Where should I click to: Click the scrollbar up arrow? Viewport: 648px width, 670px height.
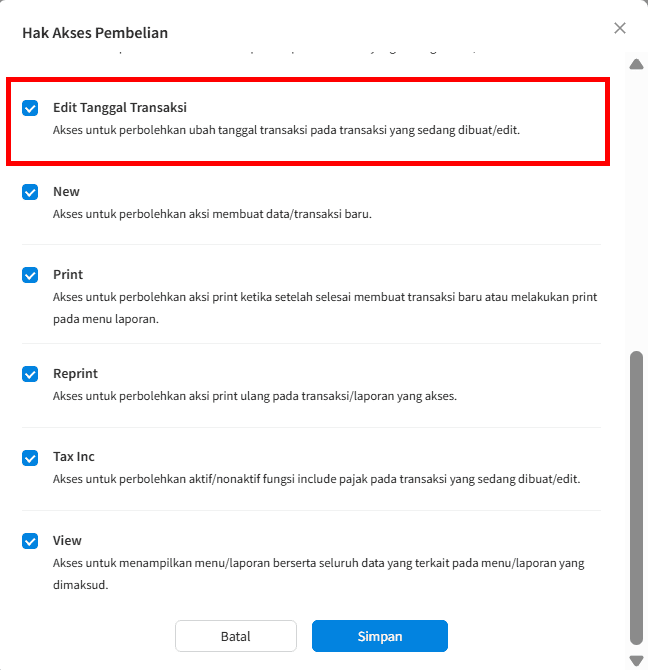pyautogui.click(x=636, y=65)
